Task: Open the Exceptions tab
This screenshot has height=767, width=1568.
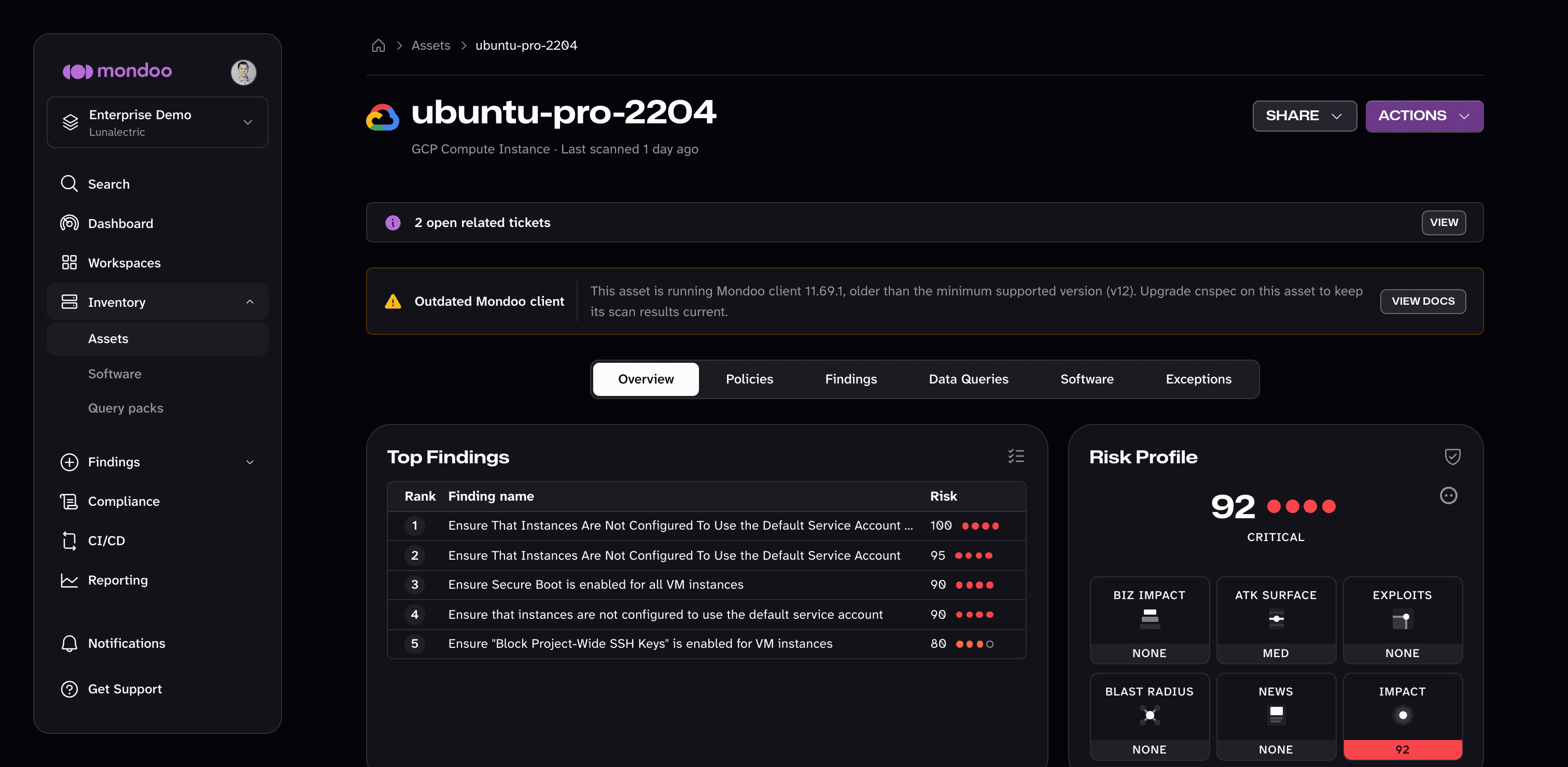Action: coord(1198,379)
